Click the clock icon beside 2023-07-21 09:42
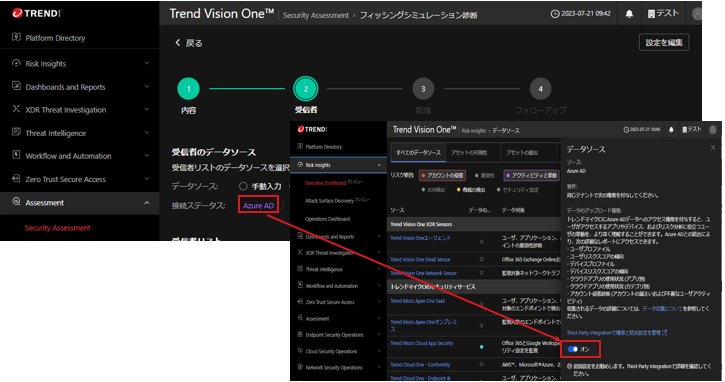 tap(555, 14)
